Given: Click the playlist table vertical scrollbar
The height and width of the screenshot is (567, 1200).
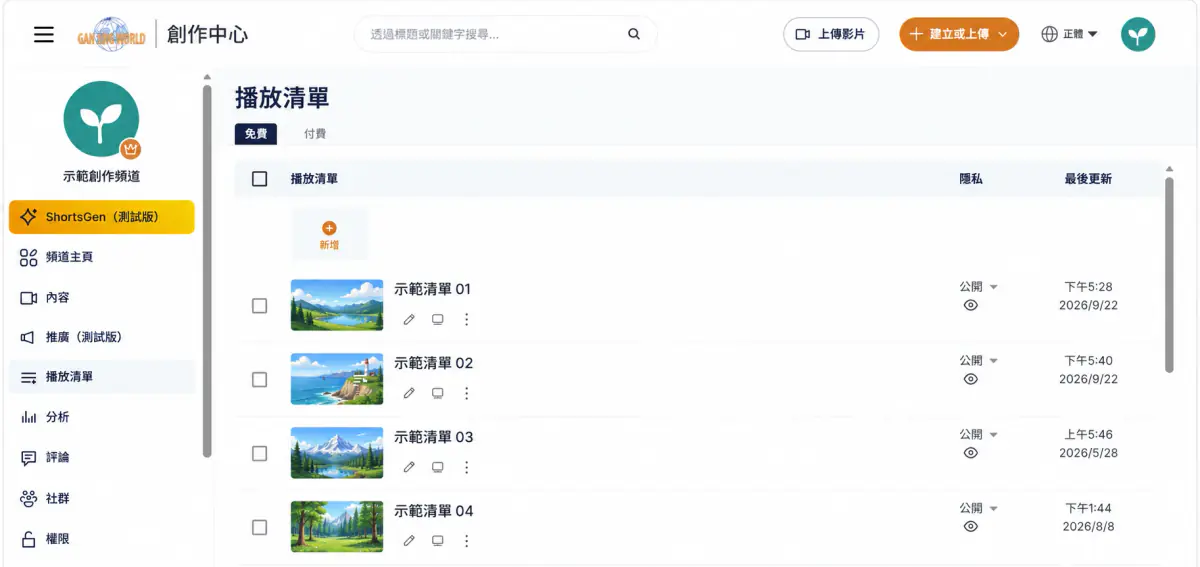Looking at the screenshot, I should (1169, 275).
